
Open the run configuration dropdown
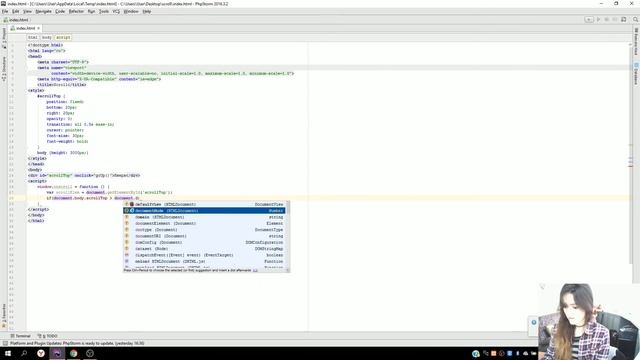point(589,20)
